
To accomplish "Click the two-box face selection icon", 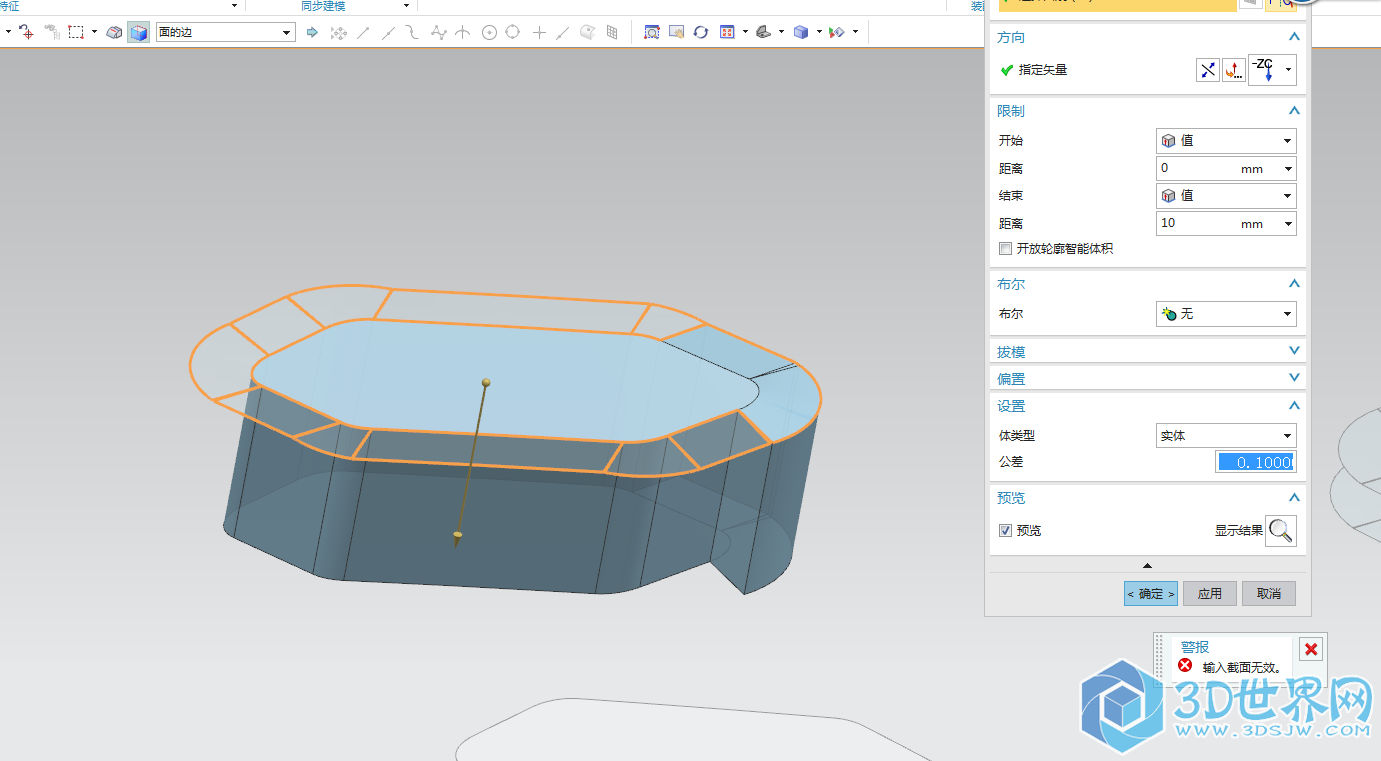I will 114,32.
